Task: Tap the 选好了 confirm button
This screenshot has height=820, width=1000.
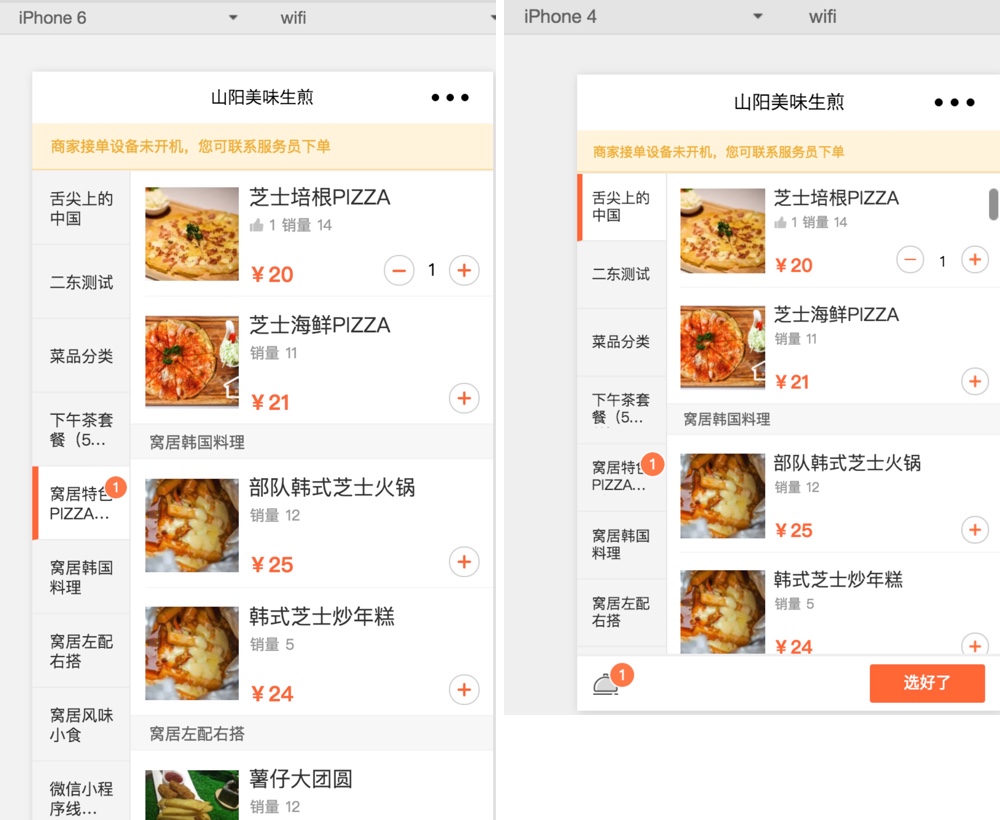Action: pyautogui.click(x=927, y=683)
